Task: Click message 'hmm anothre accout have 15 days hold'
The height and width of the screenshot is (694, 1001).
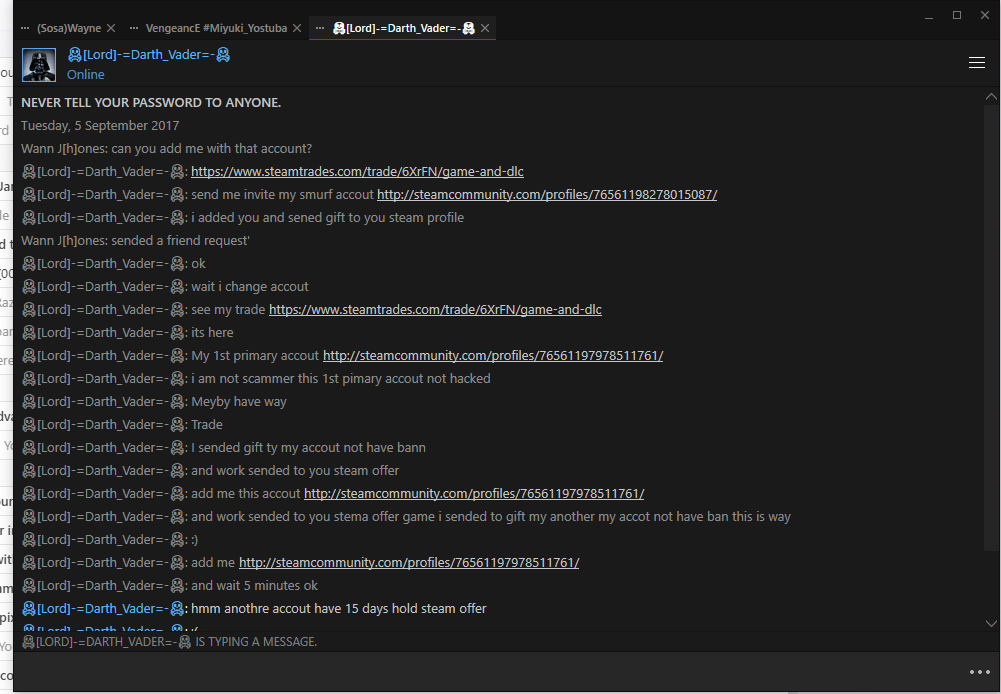Action: 338,608
